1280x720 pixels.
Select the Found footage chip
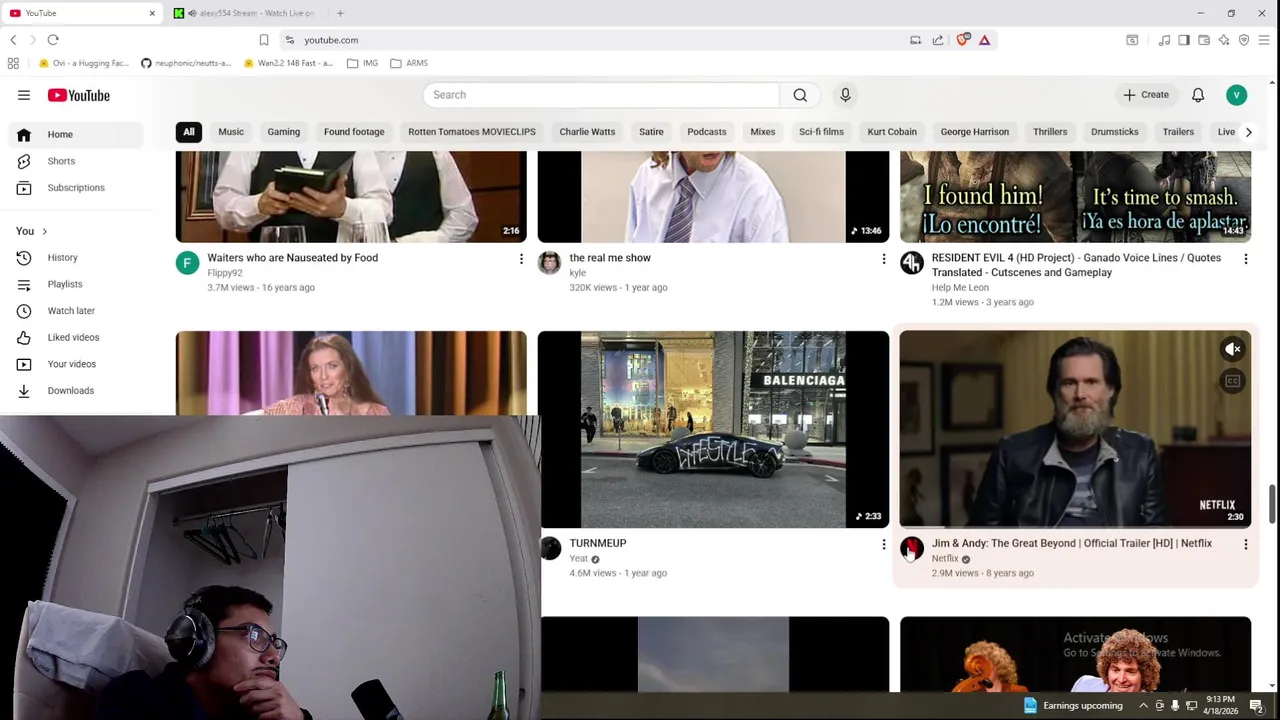click(x=354, y=132)
